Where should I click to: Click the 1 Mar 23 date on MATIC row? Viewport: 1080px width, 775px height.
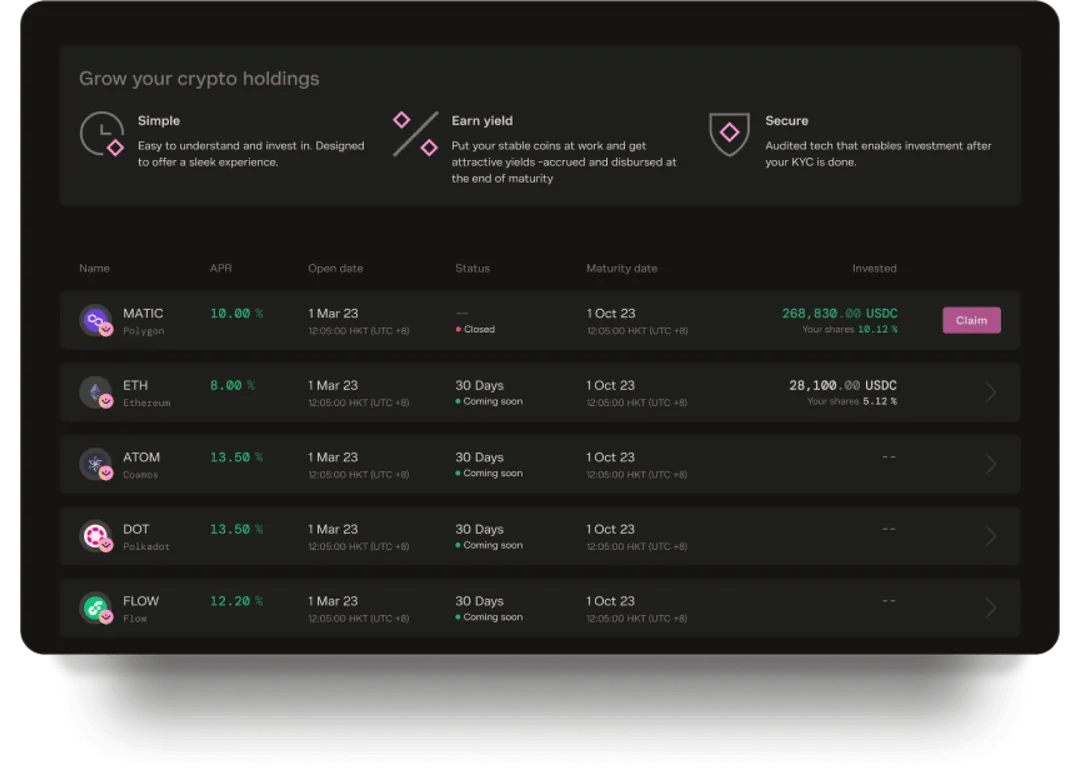tap(333, 313)
